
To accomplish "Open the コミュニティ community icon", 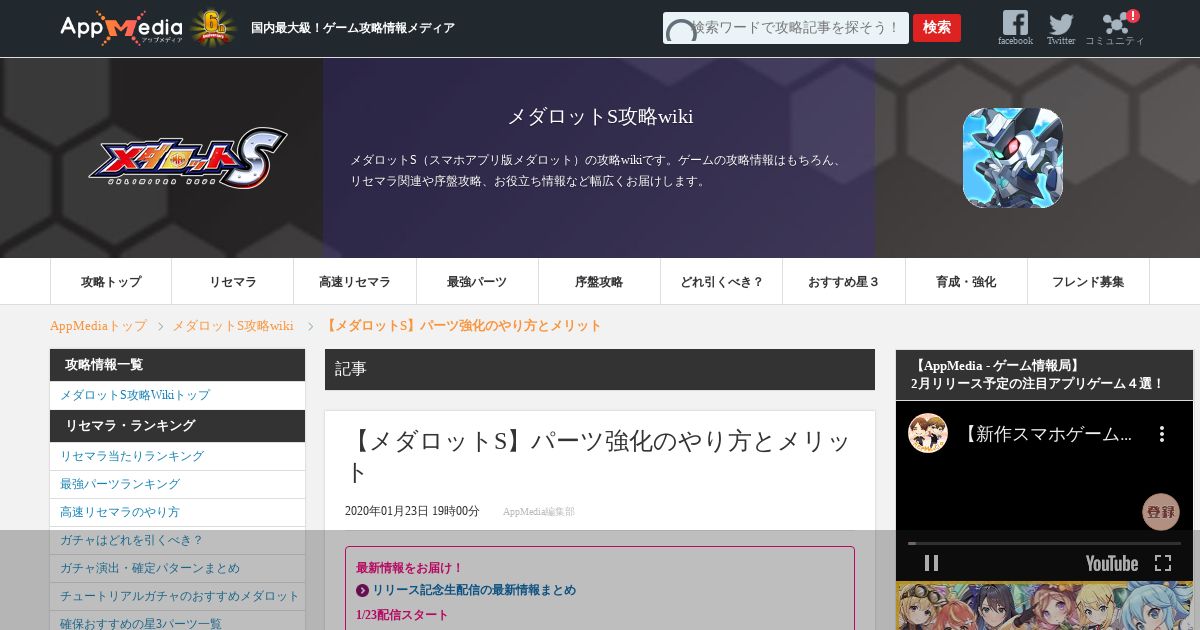I will tap(1115, 28).
